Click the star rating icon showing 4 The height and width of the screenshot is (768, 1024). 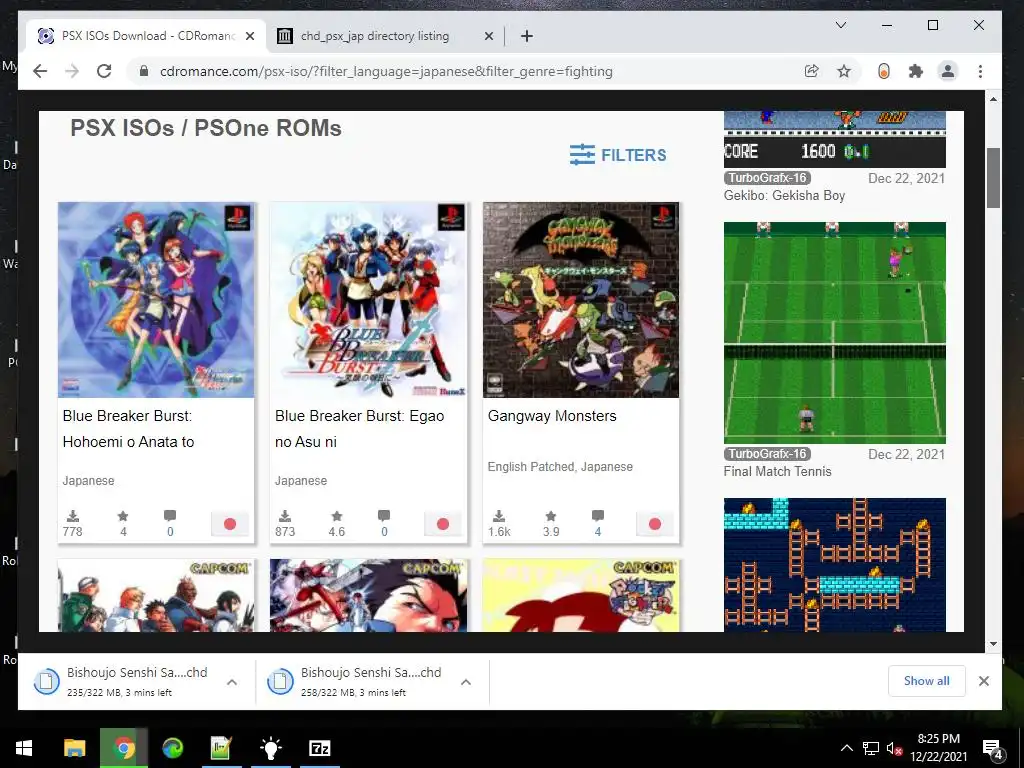click(x=123, y=516)
